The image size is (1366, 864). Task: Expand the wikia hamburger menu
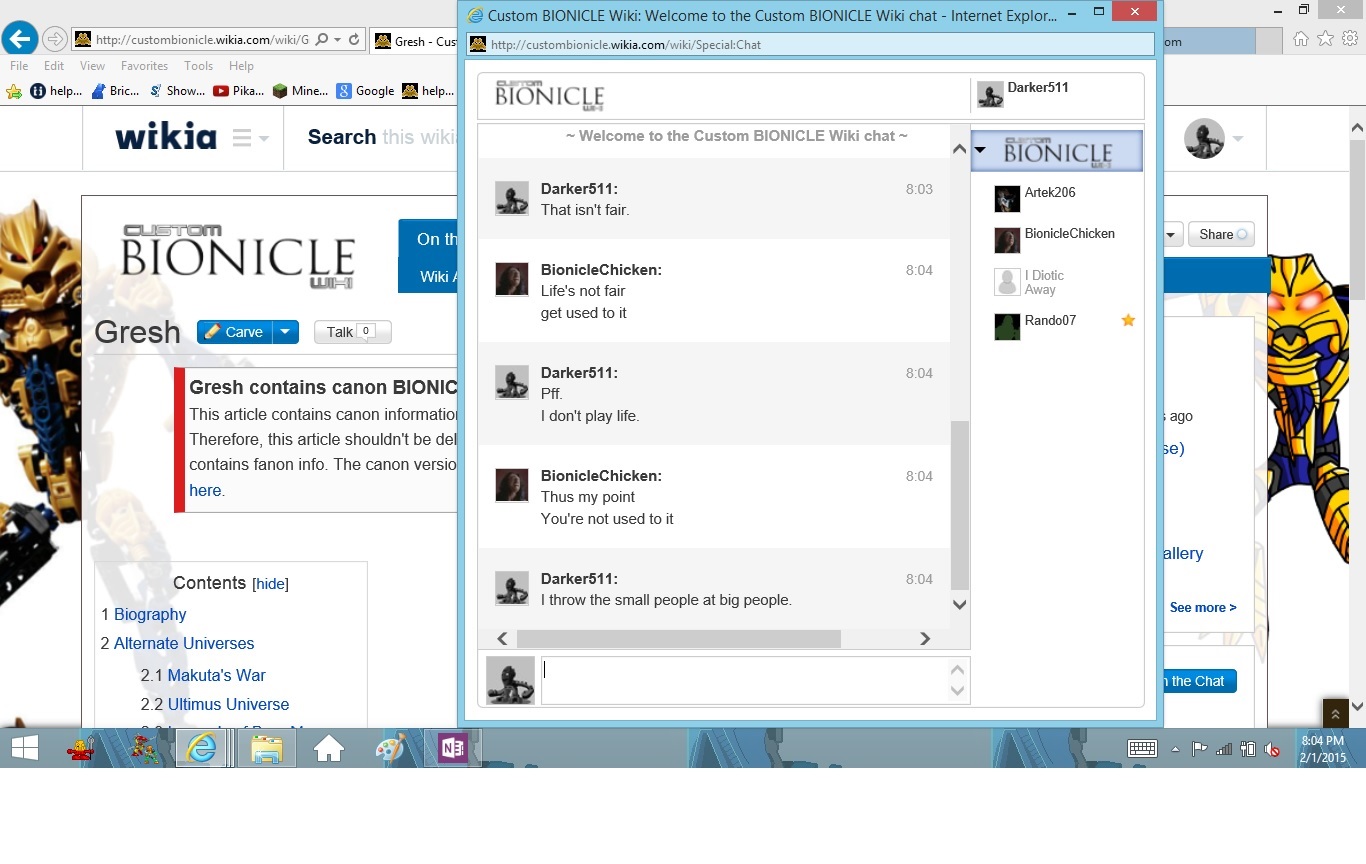250,137
